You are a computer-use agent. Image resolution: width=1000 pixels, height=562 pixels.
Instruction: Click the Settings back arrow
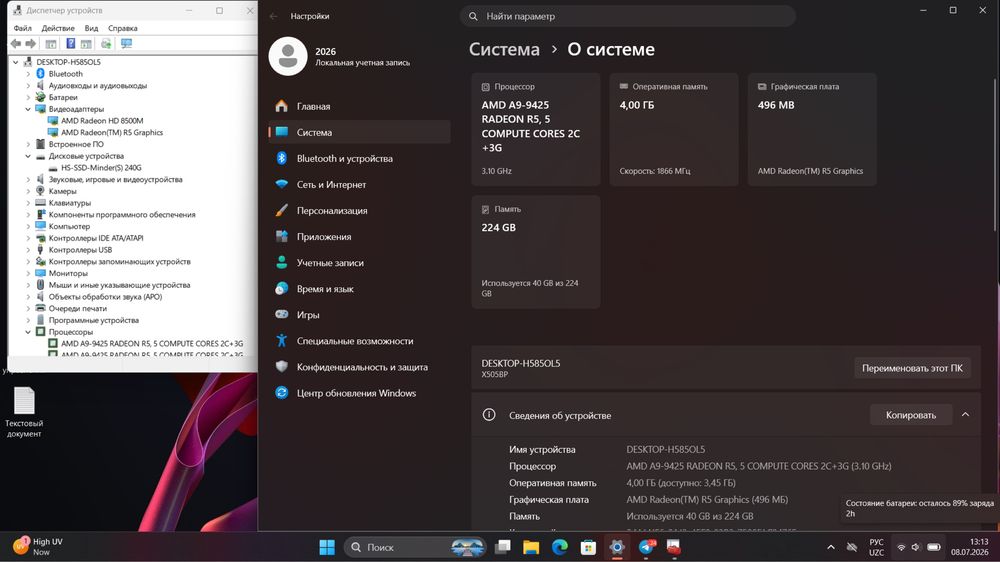[x=274, y=16]
